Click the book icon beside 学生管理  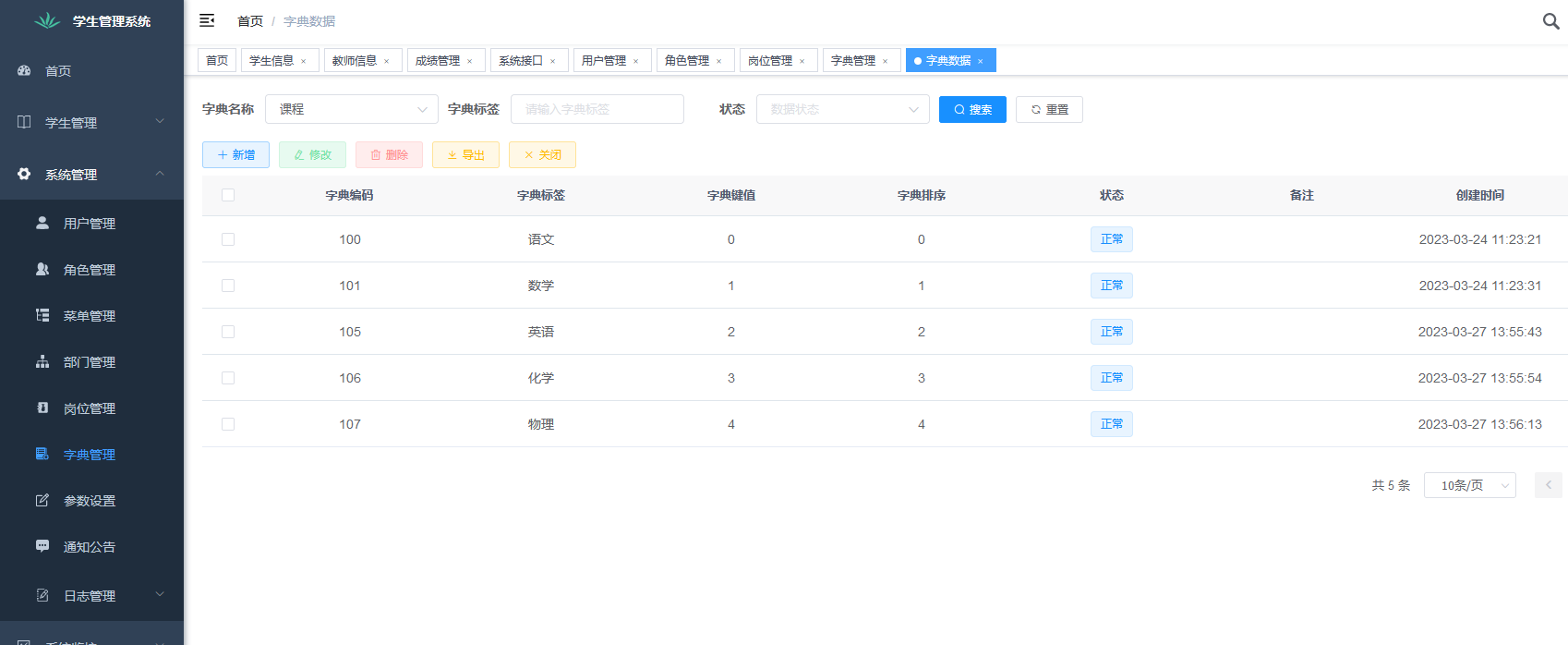click(x=24, y=122)
